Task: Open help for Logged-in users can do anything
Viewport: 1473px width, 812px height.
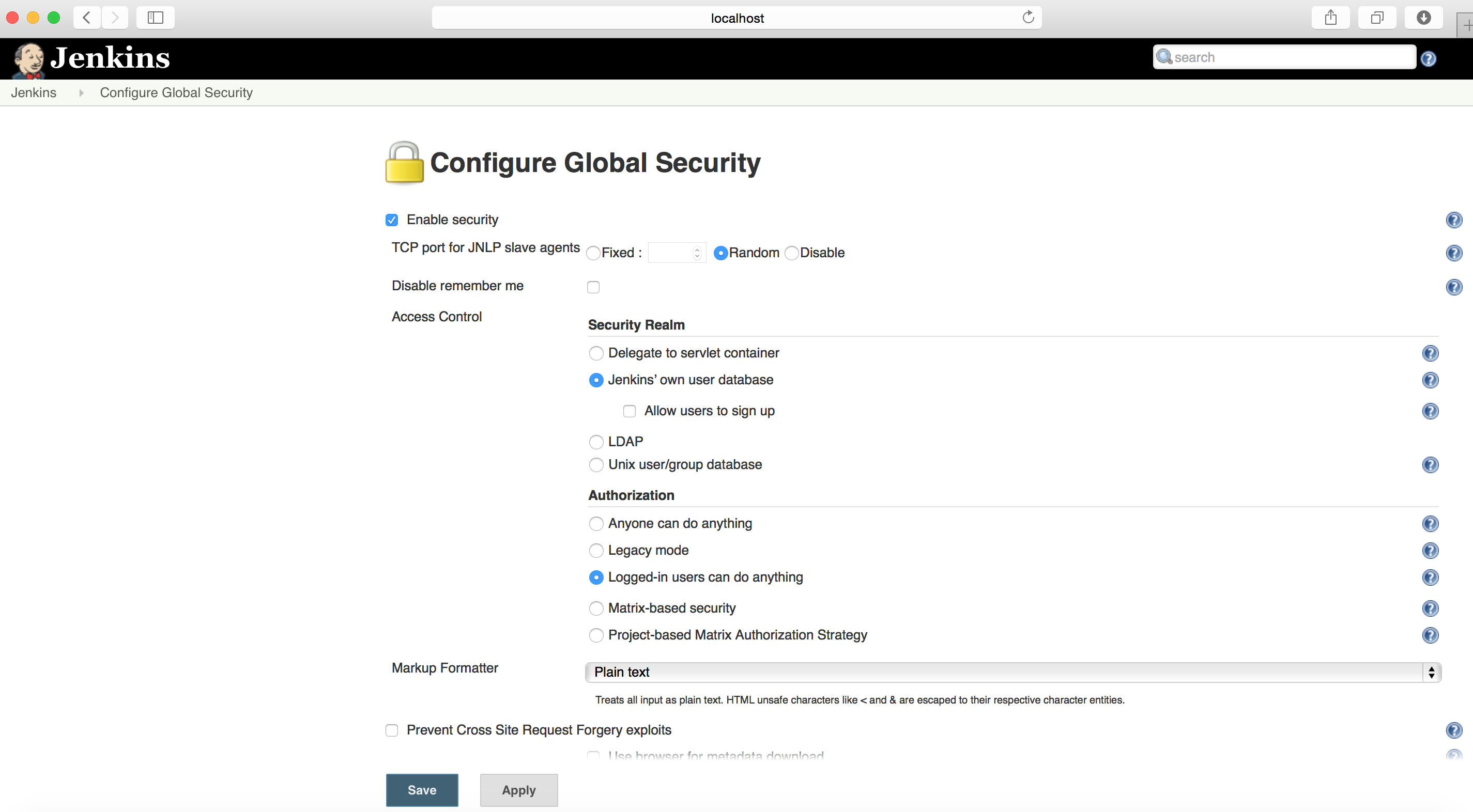Action: (x=1430, y=577)
